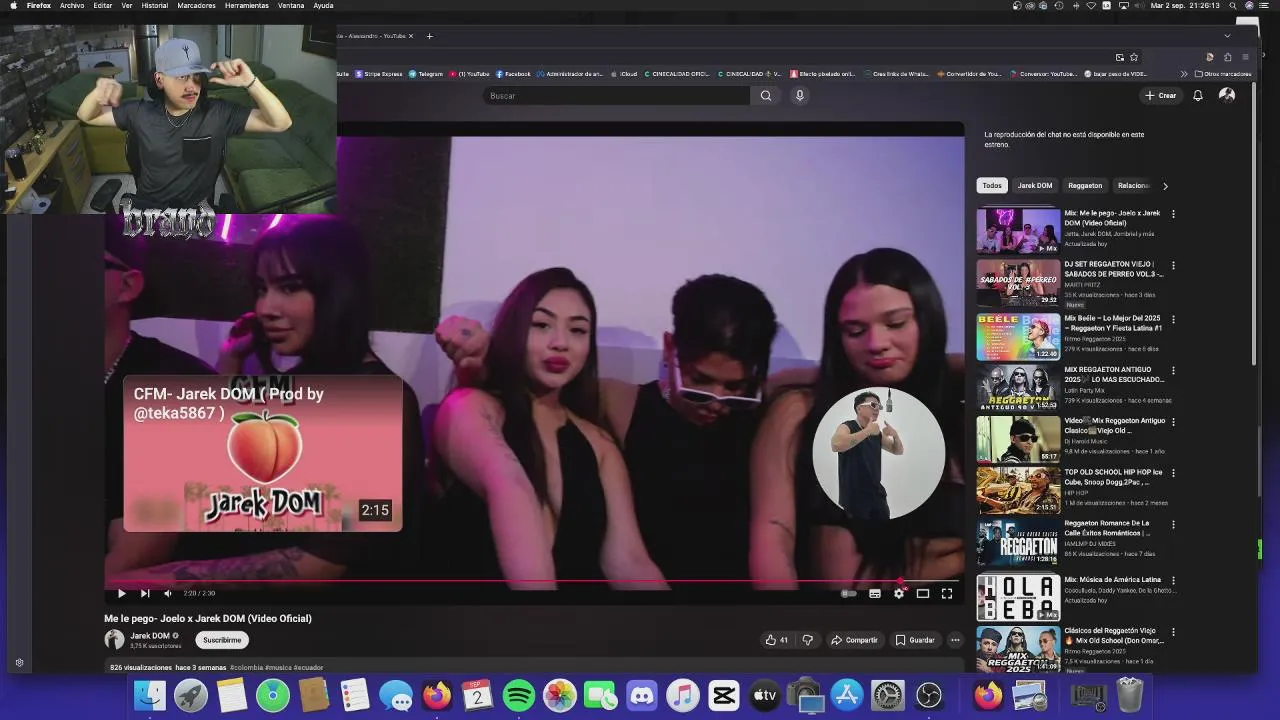Open Music app from the Dock
Image resolution: width=1280 pixels, height=720 pixels.
point(683,695)
